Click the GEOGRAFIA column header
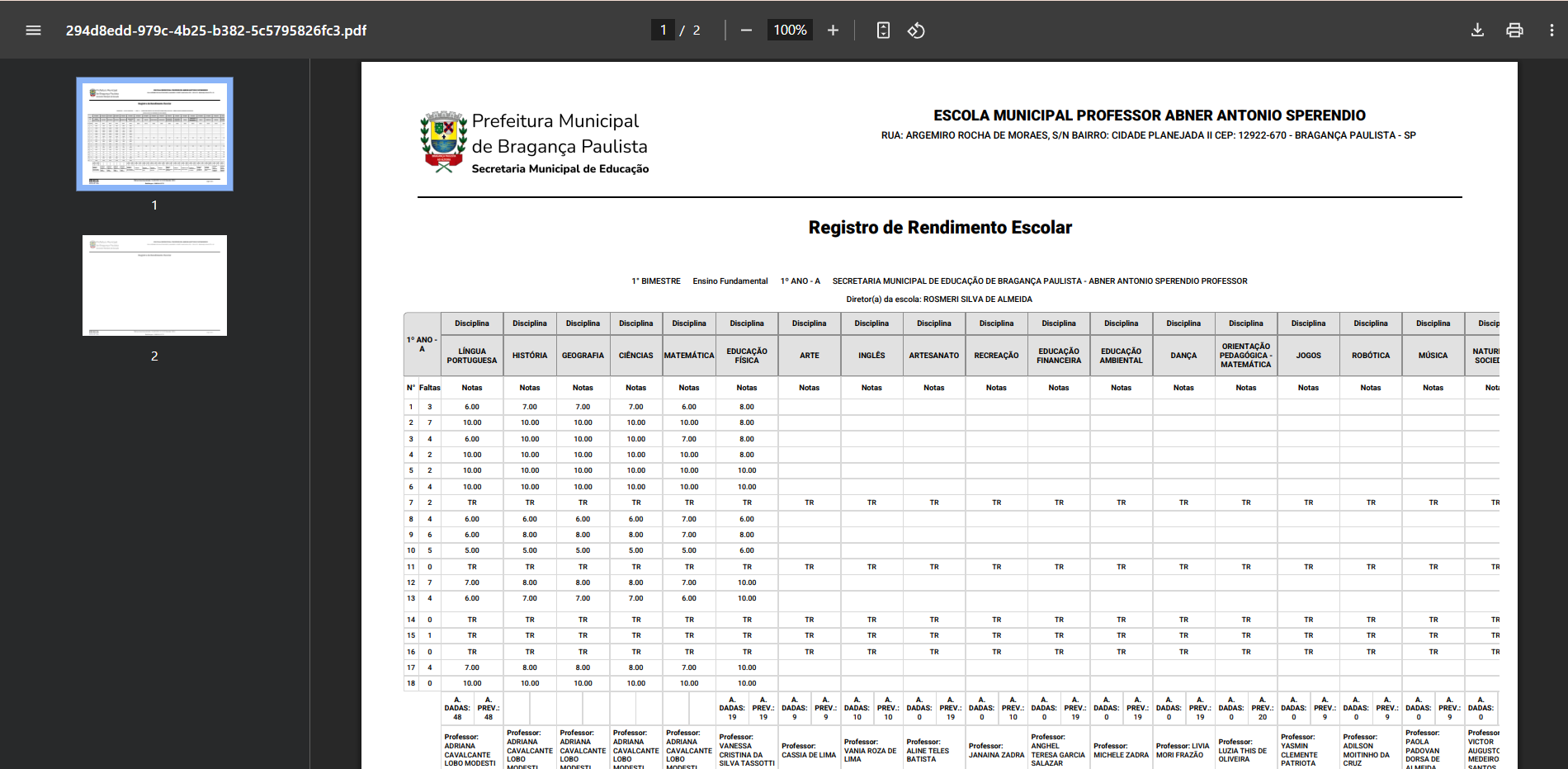This screenshot has height=769, width=1568. 583,356
